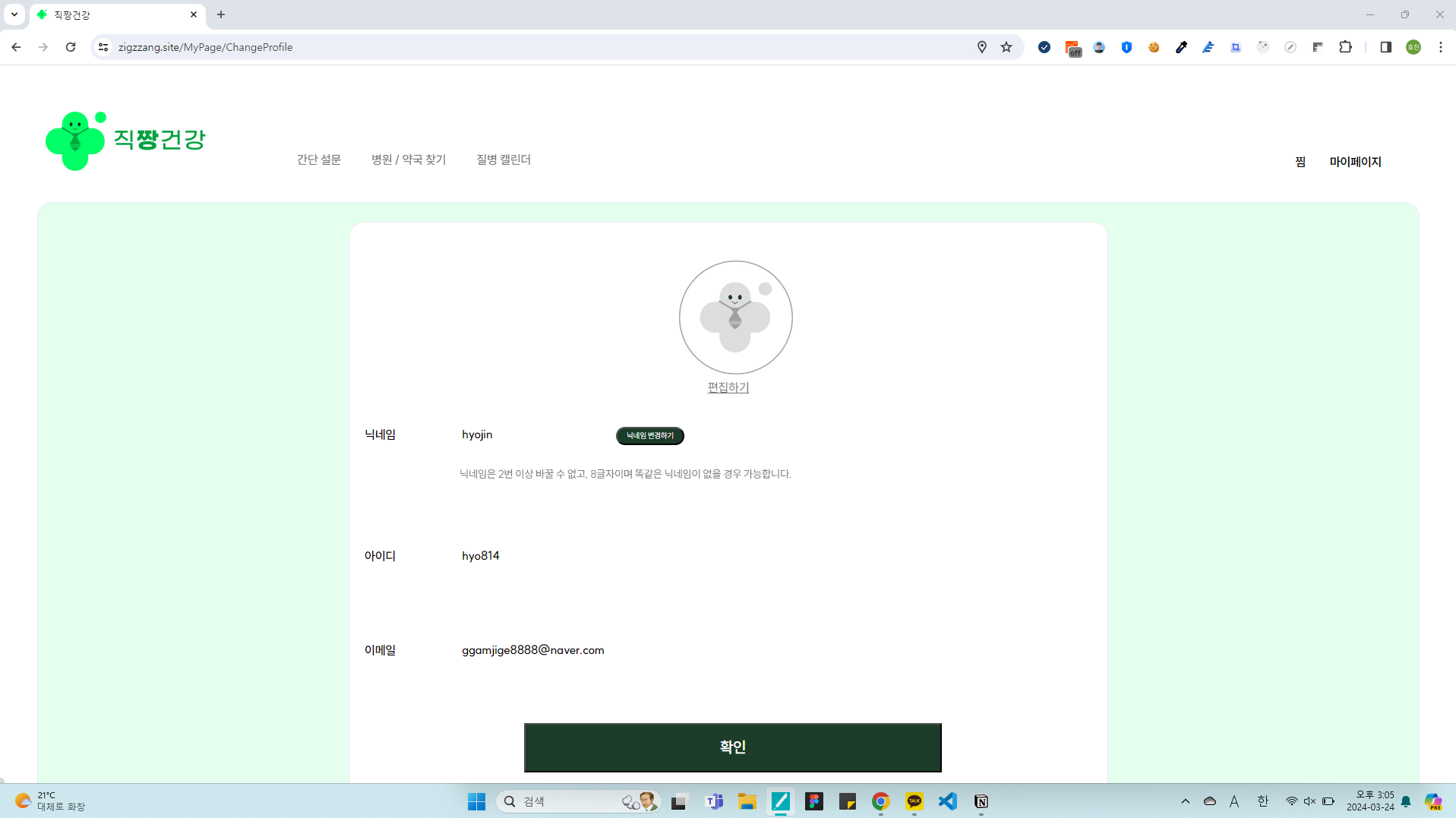Go to 간단 설문 menu
Screen dimensions: 1456x818
tap(318, 159)
